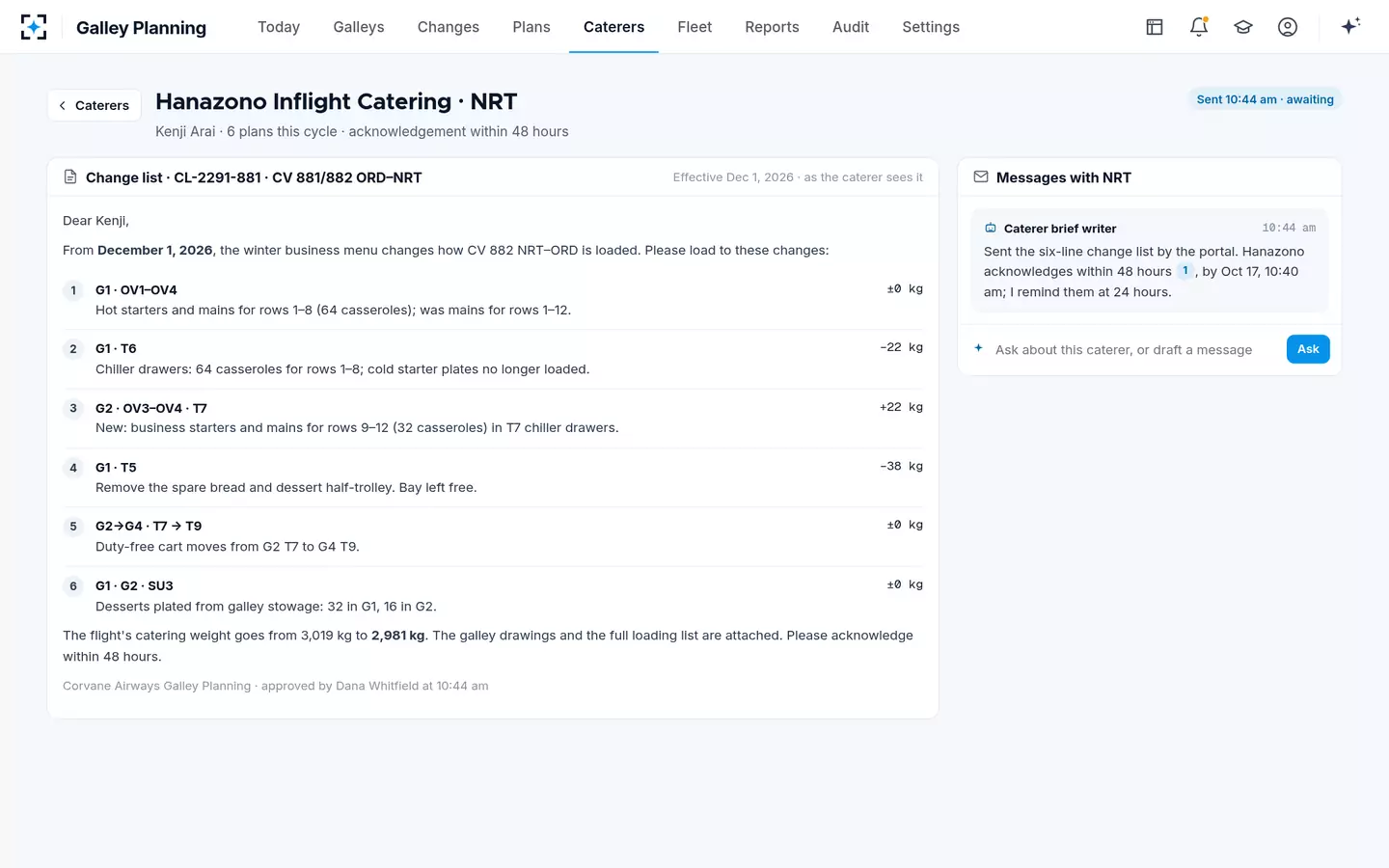Select change line 5 'G2→G4 · T7 → T9'
The width and height of the screenshot is (1389, 868).
[493, 536]
